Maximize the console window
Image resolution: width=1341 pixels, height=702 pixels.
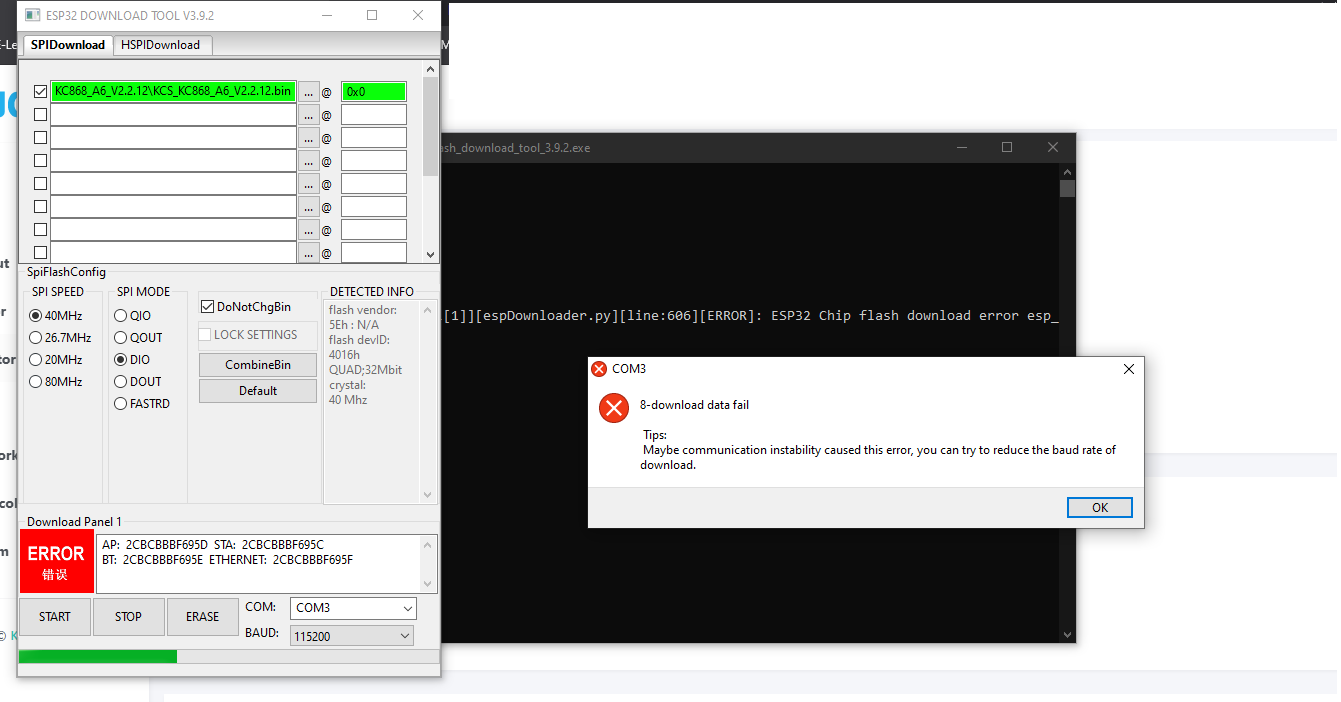click(1007, 147)
